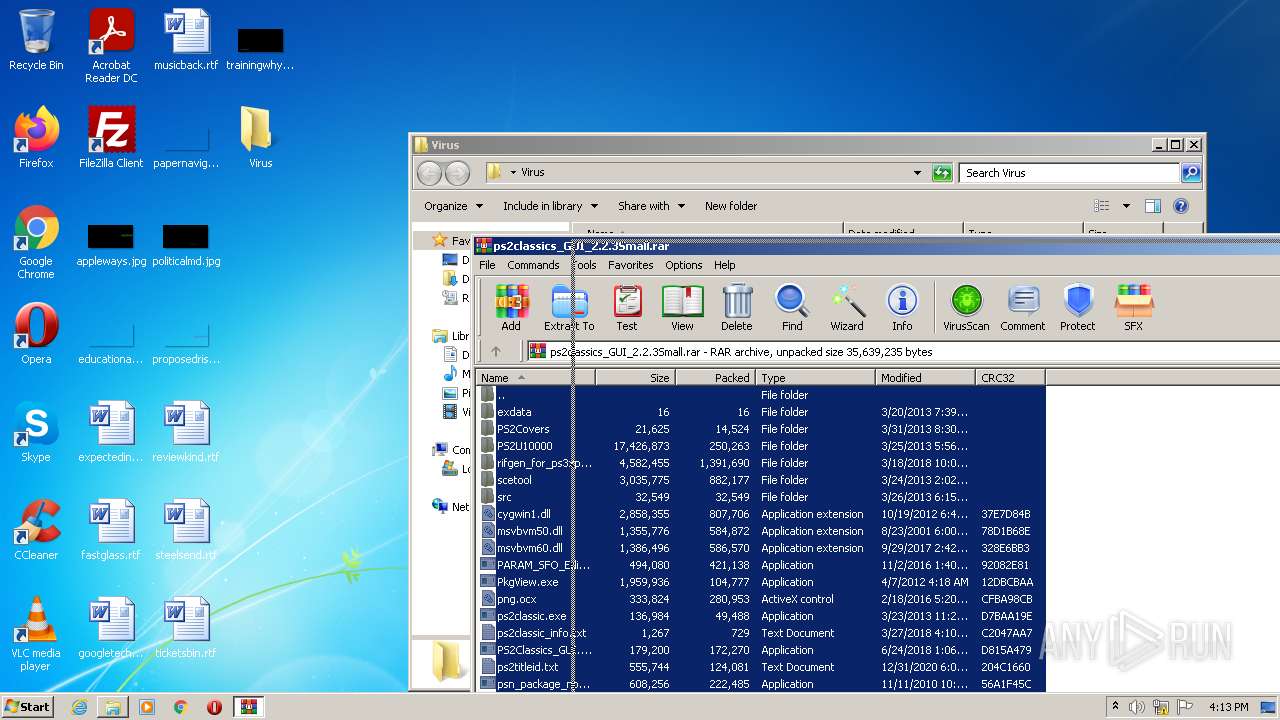Open CCleaner desktop shortcut
Screen dimensions: 1280x720
tap(36, 530)
